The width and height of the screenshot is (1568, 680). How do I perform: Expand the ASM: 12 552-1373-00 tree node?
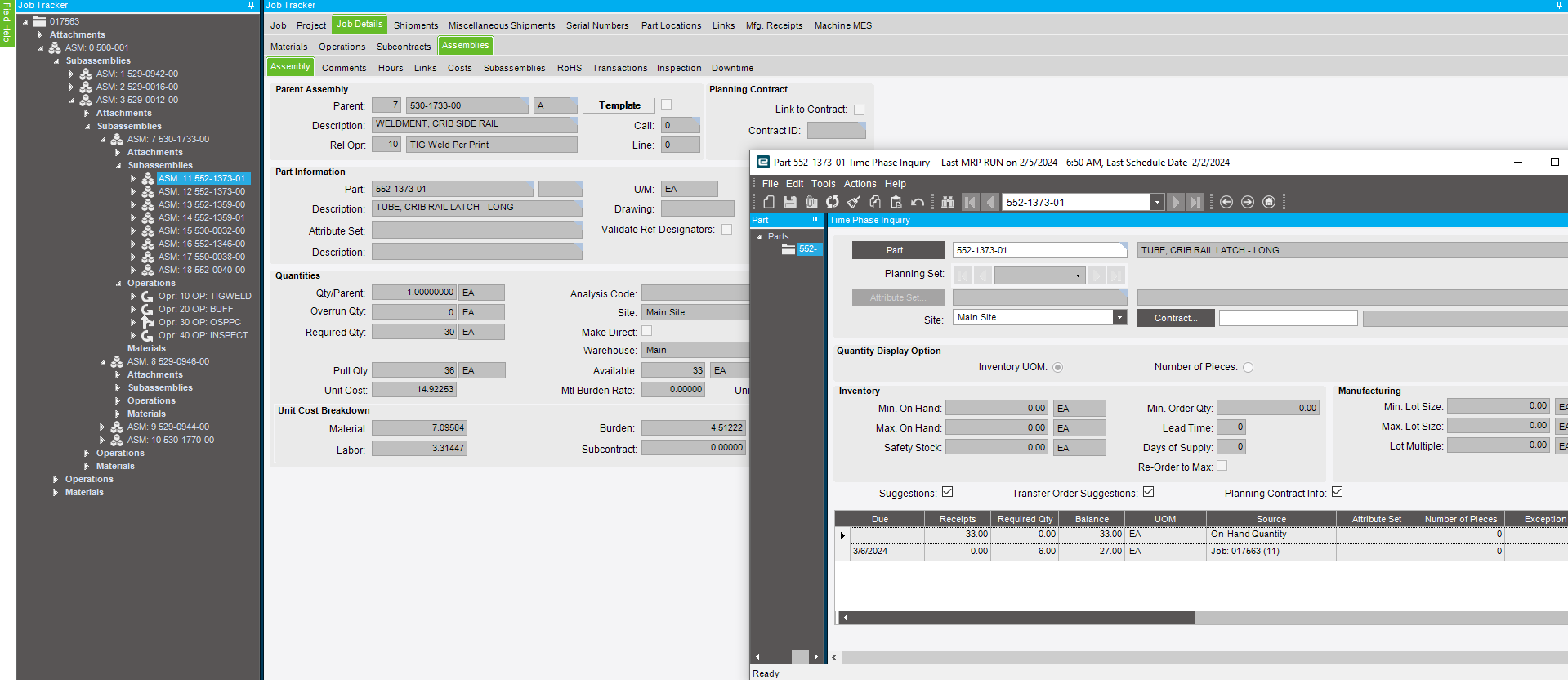(x=133, y=191)
